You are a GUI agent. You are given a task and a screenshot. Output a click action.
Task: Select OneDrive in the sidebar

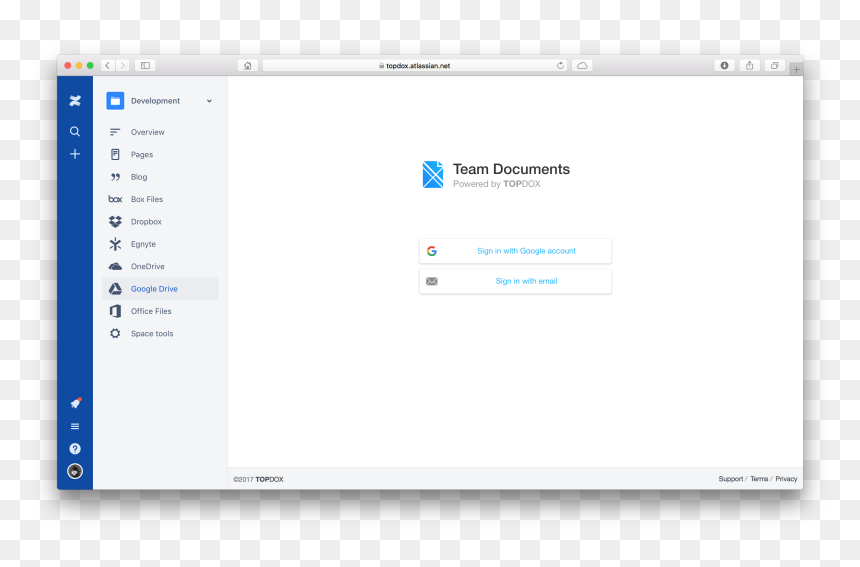[160, 267]
